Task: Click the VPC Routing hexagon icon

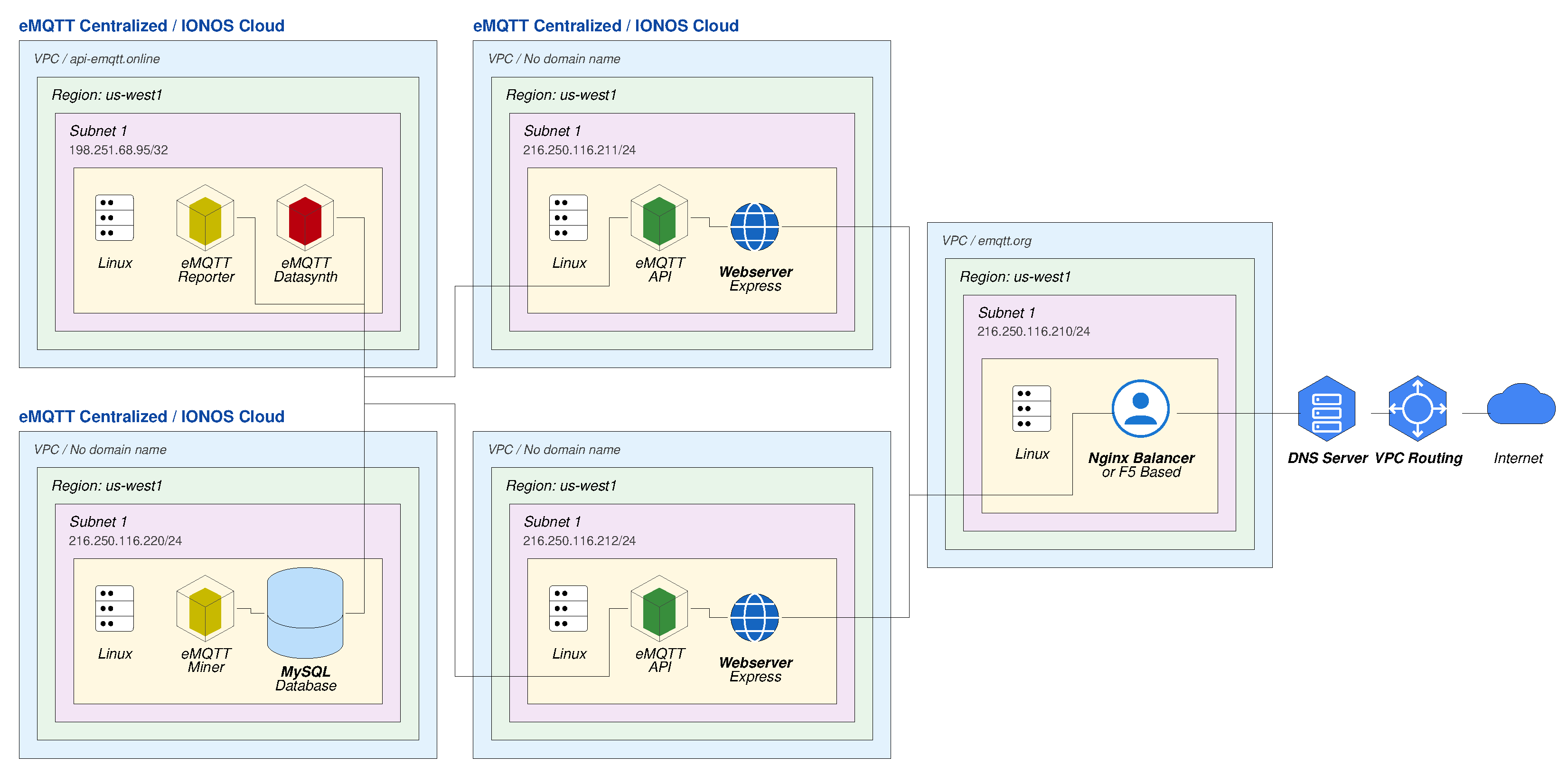Action: point(1418,409)
